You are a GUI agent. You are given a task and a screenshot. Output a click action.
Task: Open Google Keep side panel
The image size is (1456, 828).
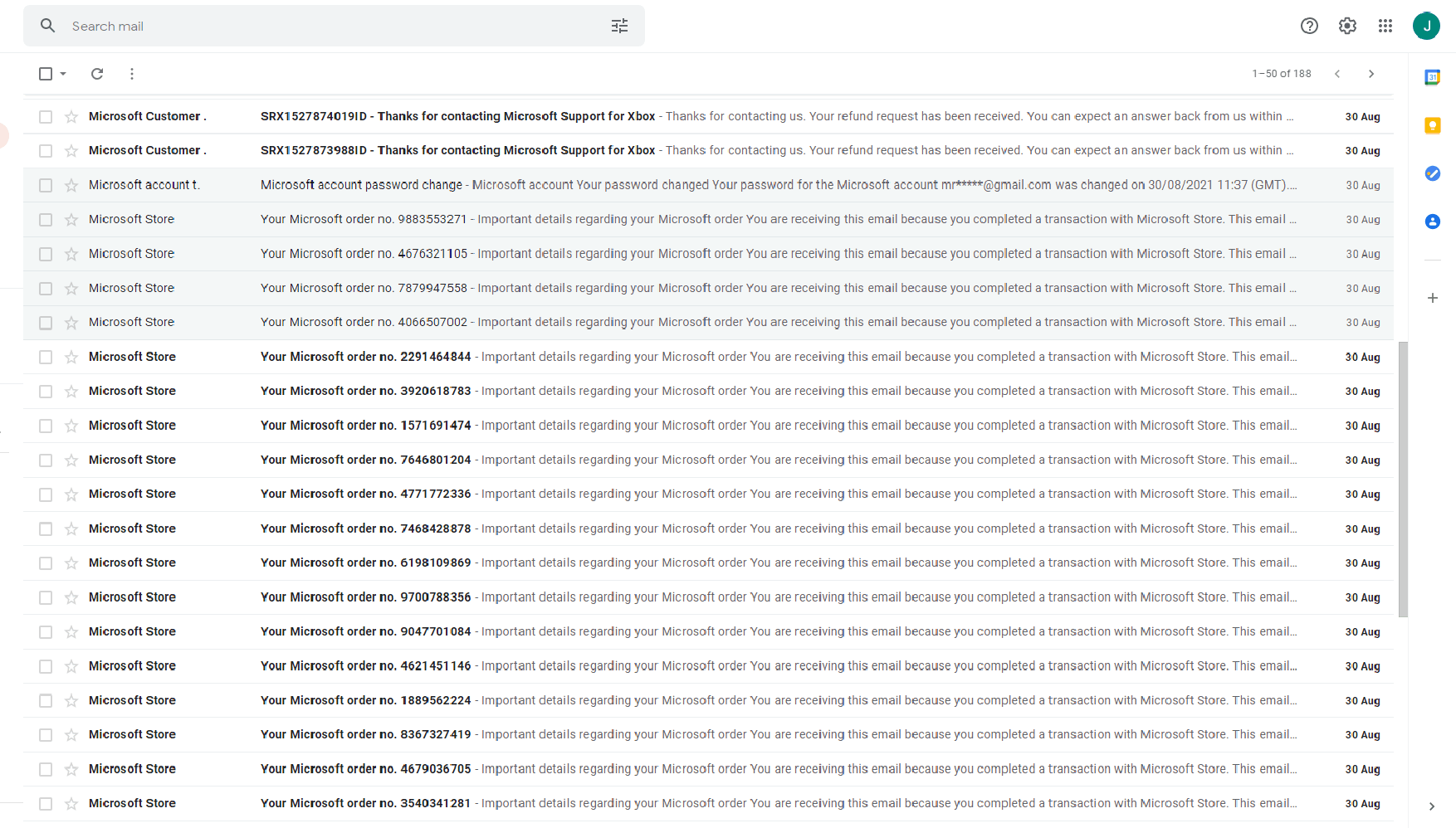[1432, 125]
